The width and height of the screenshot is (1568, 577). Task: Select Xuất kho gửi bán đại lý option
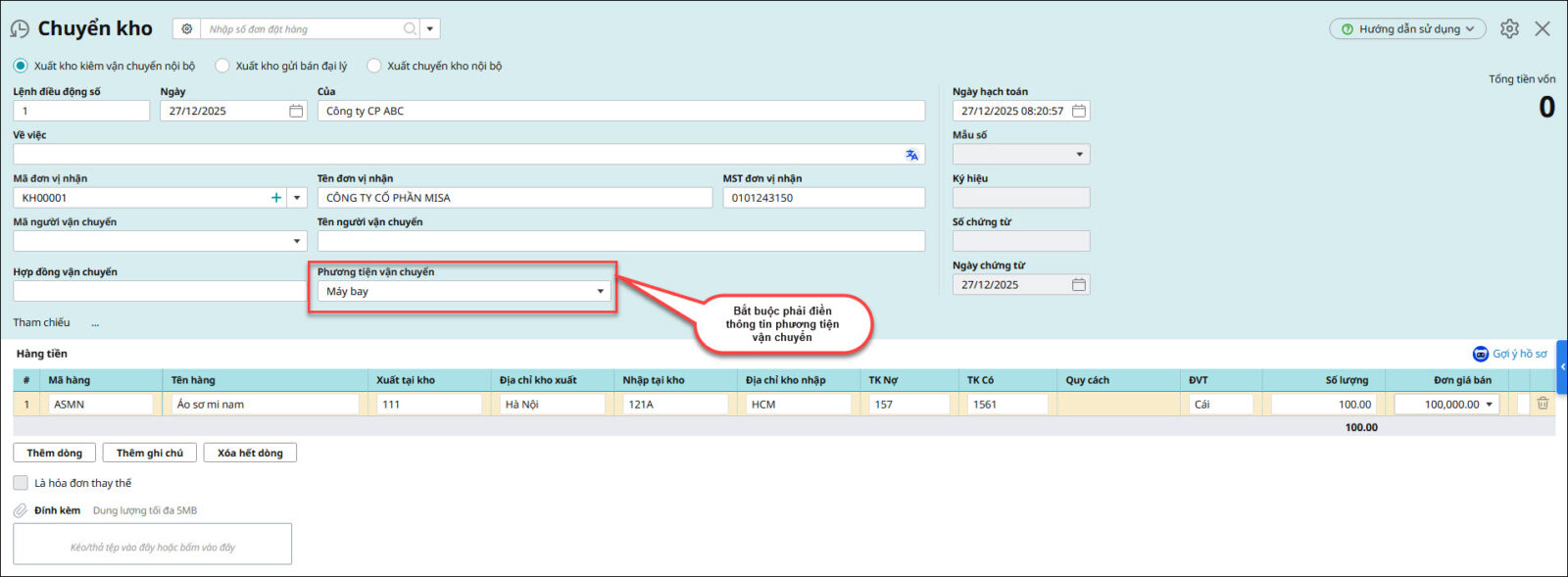point(222,66)
